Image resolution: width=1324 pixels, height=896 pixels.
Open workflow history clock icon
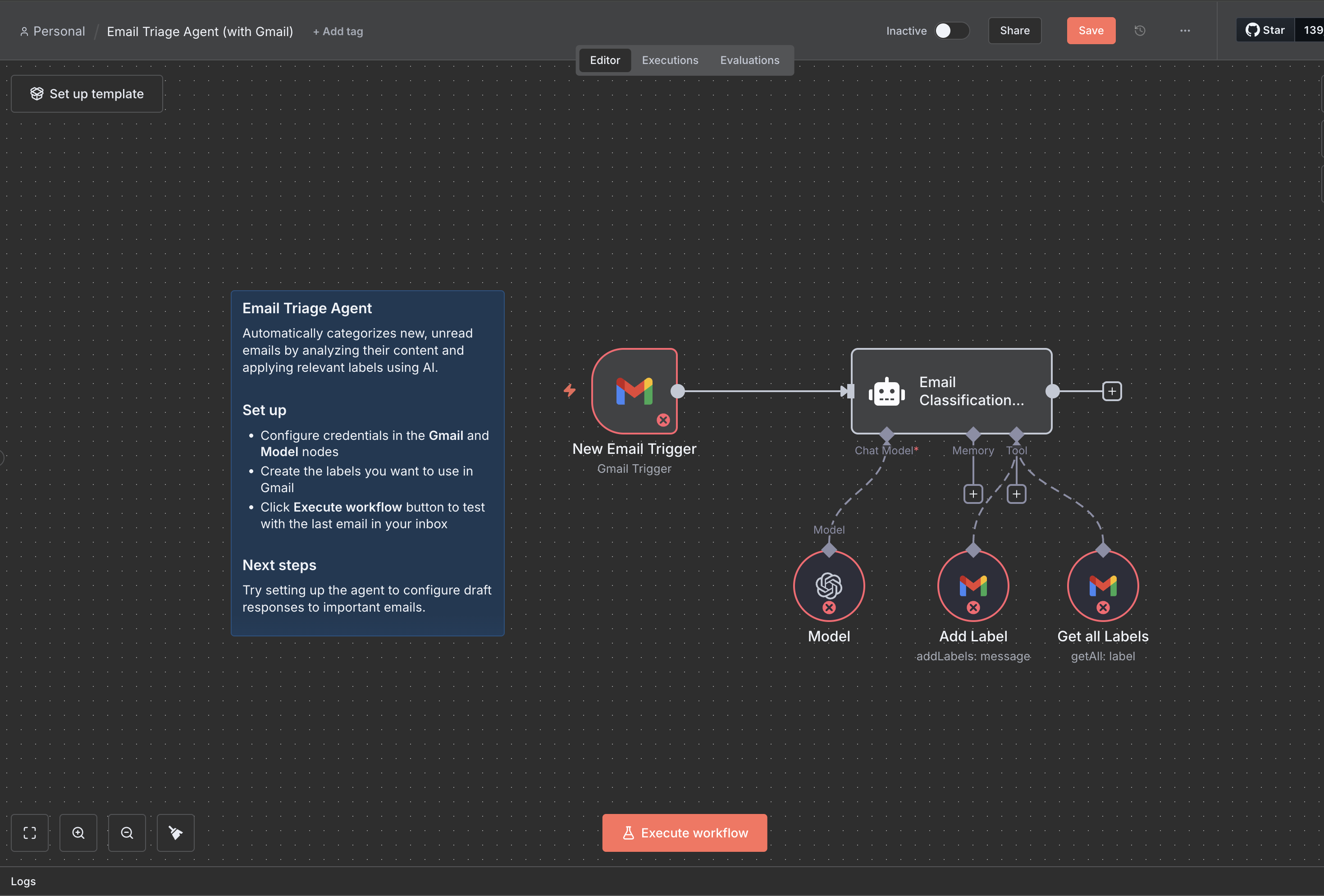pyautogui.click(x=1139, y=31)
